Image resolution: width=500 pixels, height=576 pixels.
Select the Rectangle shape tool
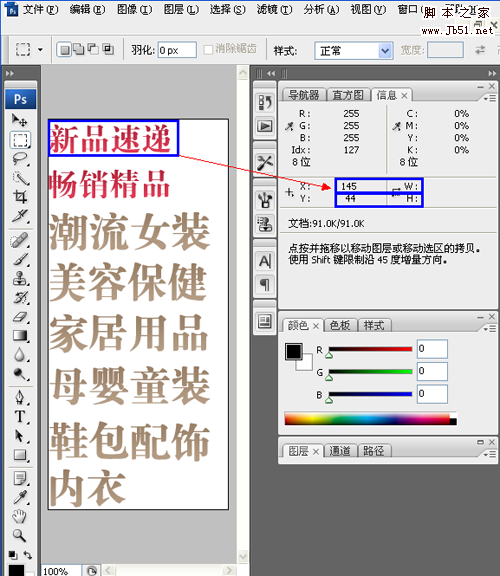coord(20,455)
